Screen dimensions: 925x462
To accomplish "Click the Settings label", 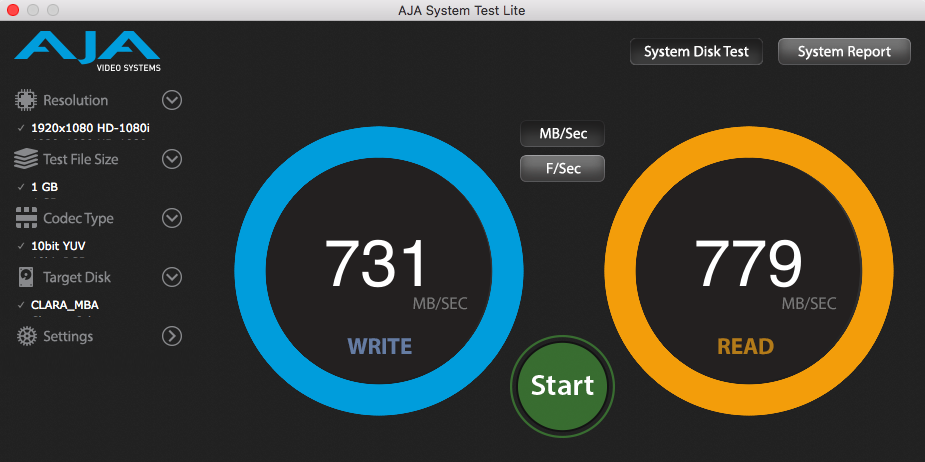I will [x=68, y=336].
